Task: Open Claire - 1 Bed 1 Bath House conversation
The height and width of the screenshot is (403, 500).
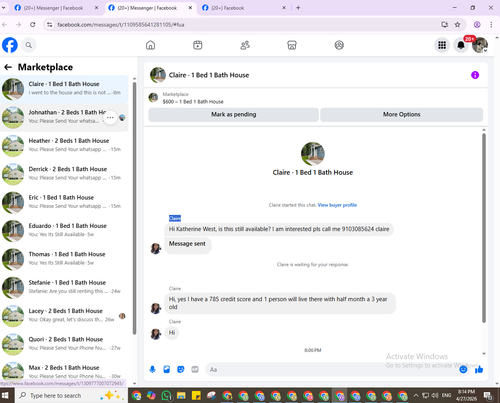Action: coord(64,89)
